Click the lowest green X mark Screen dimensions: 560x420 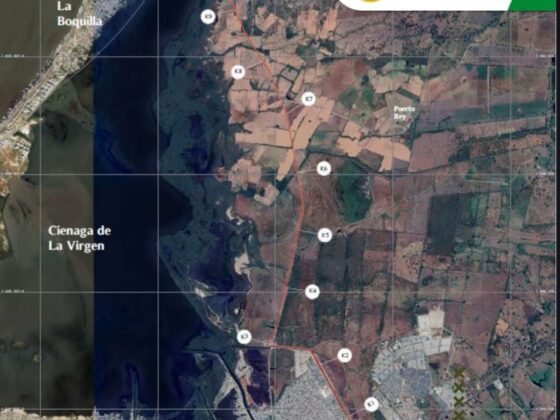[x=459, y=415]
